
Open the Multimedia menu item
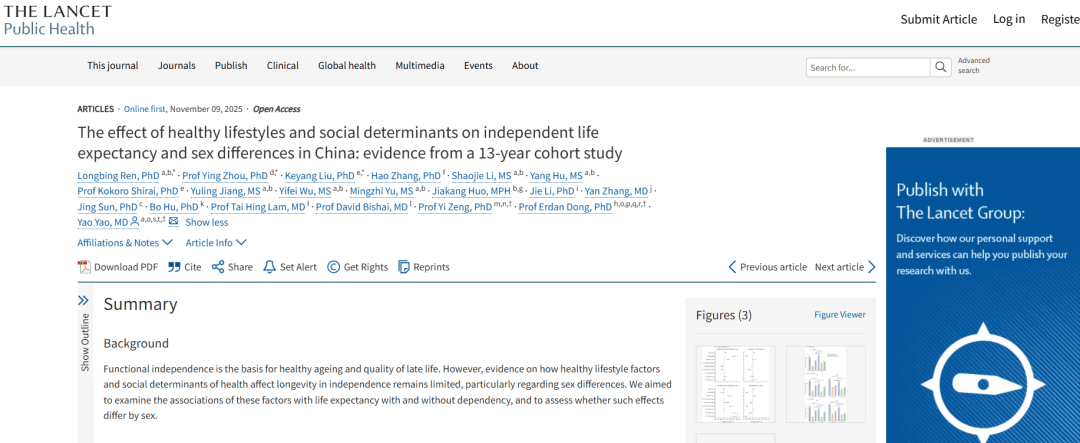coord(419,66)
